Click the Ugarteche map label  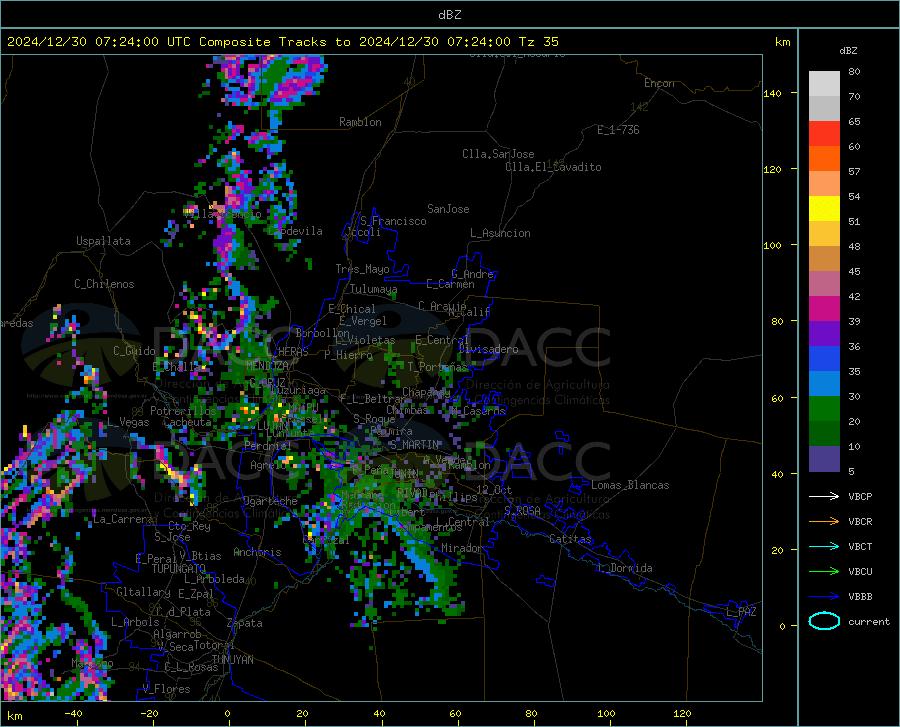(x=270, y=501)
